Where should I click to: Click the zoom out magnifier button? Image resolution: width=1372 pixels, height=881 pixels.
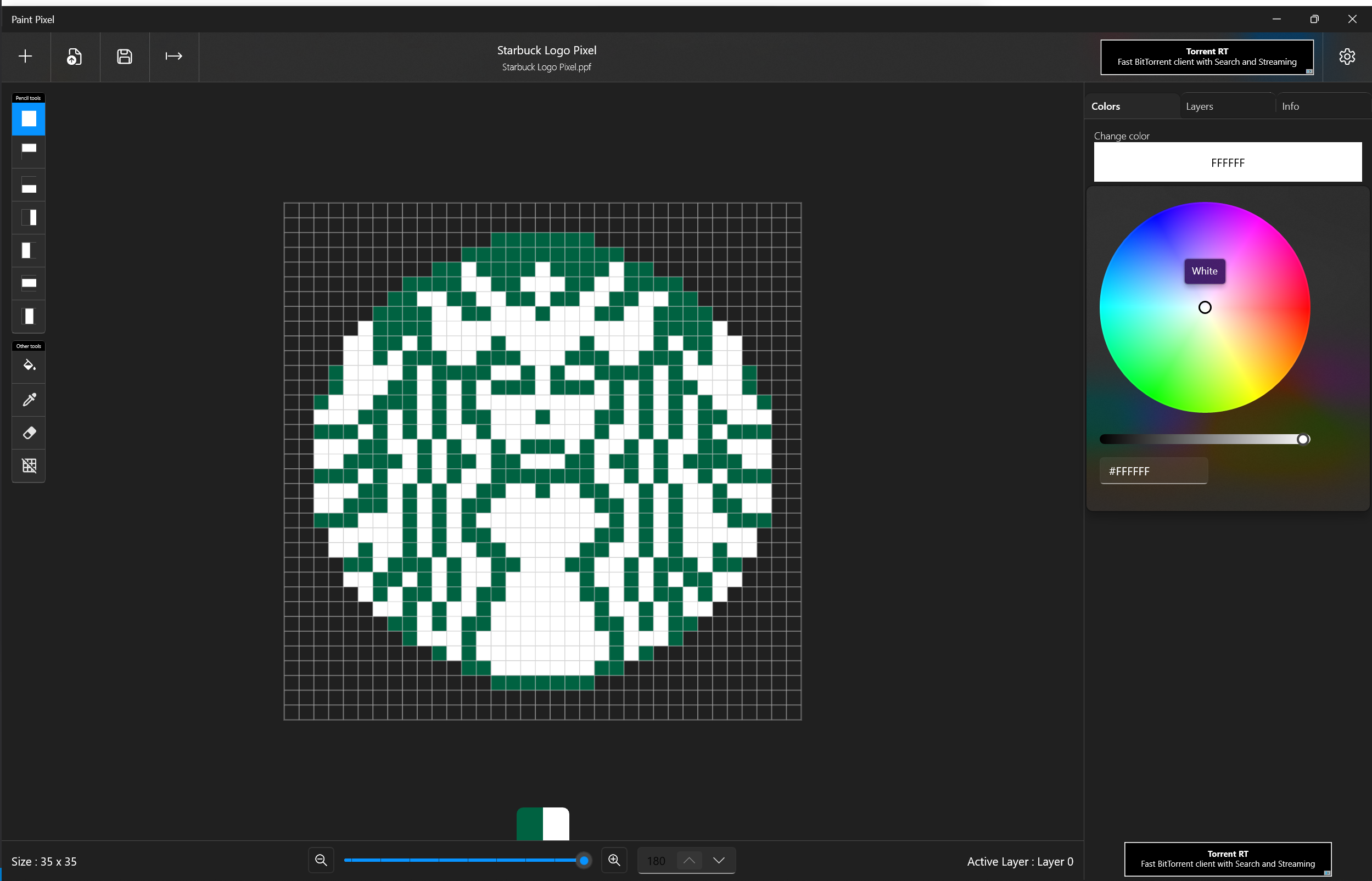[321, 860]
